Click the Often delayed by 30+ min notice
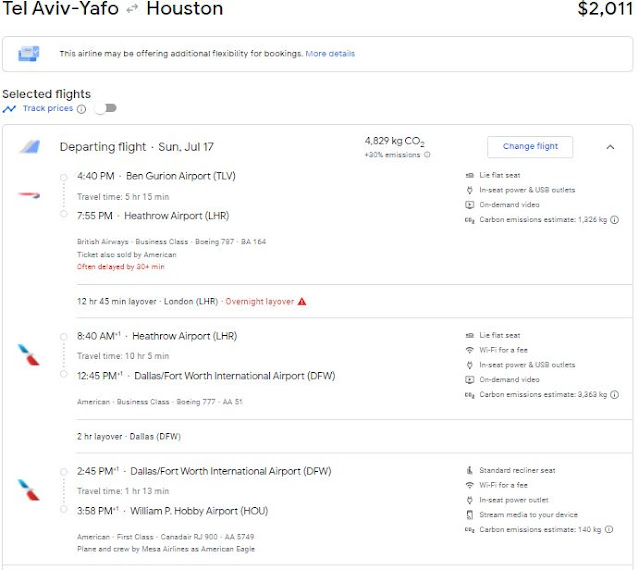This screenshot has height=570, width=639. pos(119,267)
